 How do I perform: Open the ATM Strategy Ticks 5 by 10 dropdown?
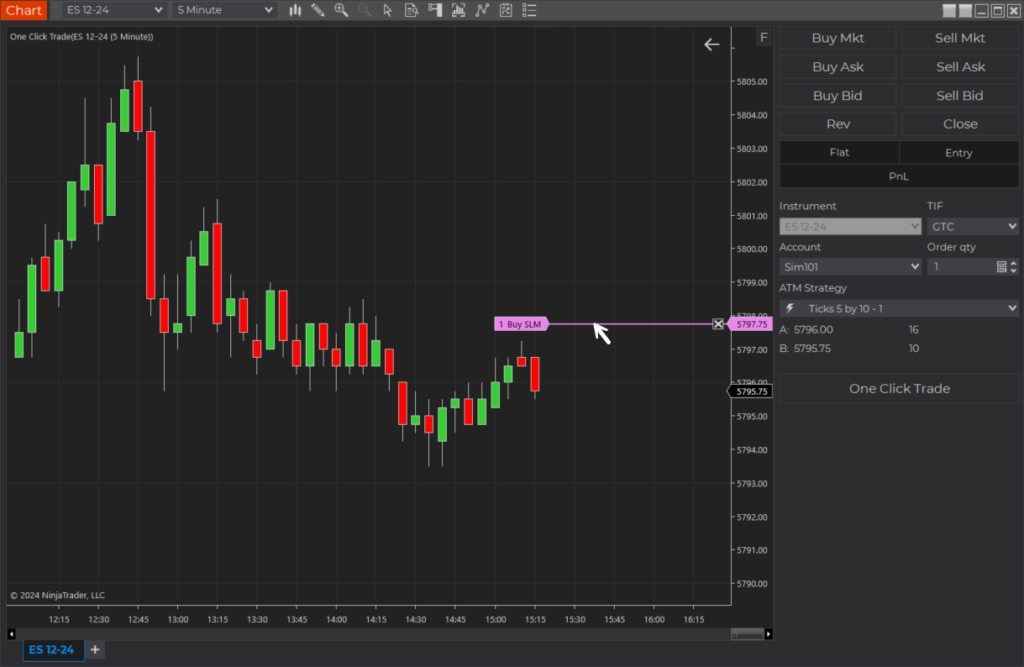click(899, 308)
